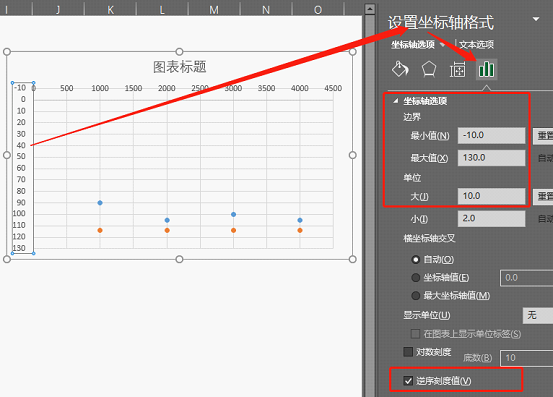Click the blue data point at 2000
553x397 pixels.
(x=167, y=220)
